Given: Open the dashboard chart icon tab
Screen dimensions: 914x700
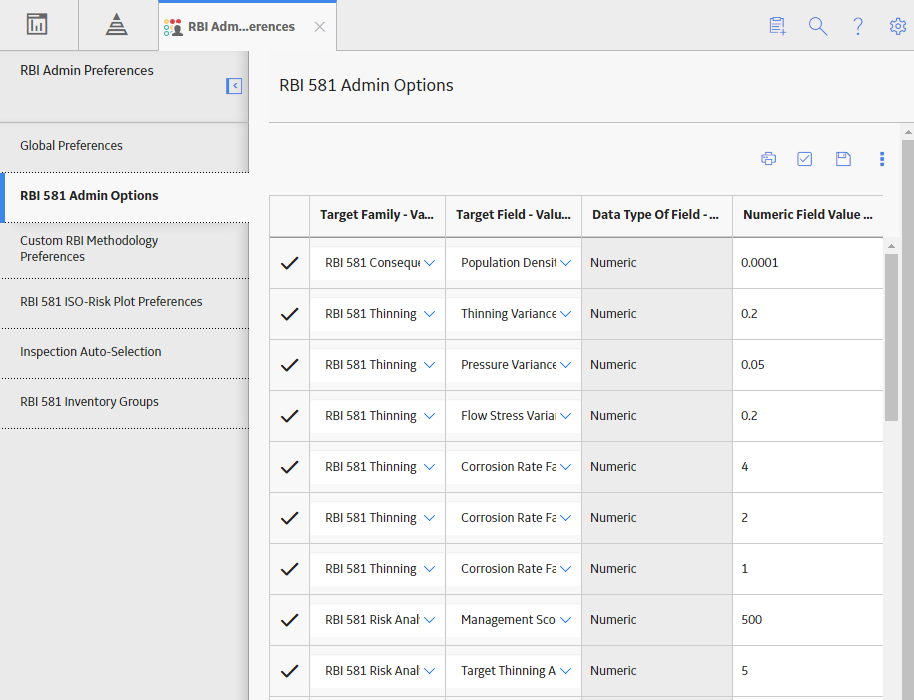Looking at the screenshot, I should tap(37, 24).
